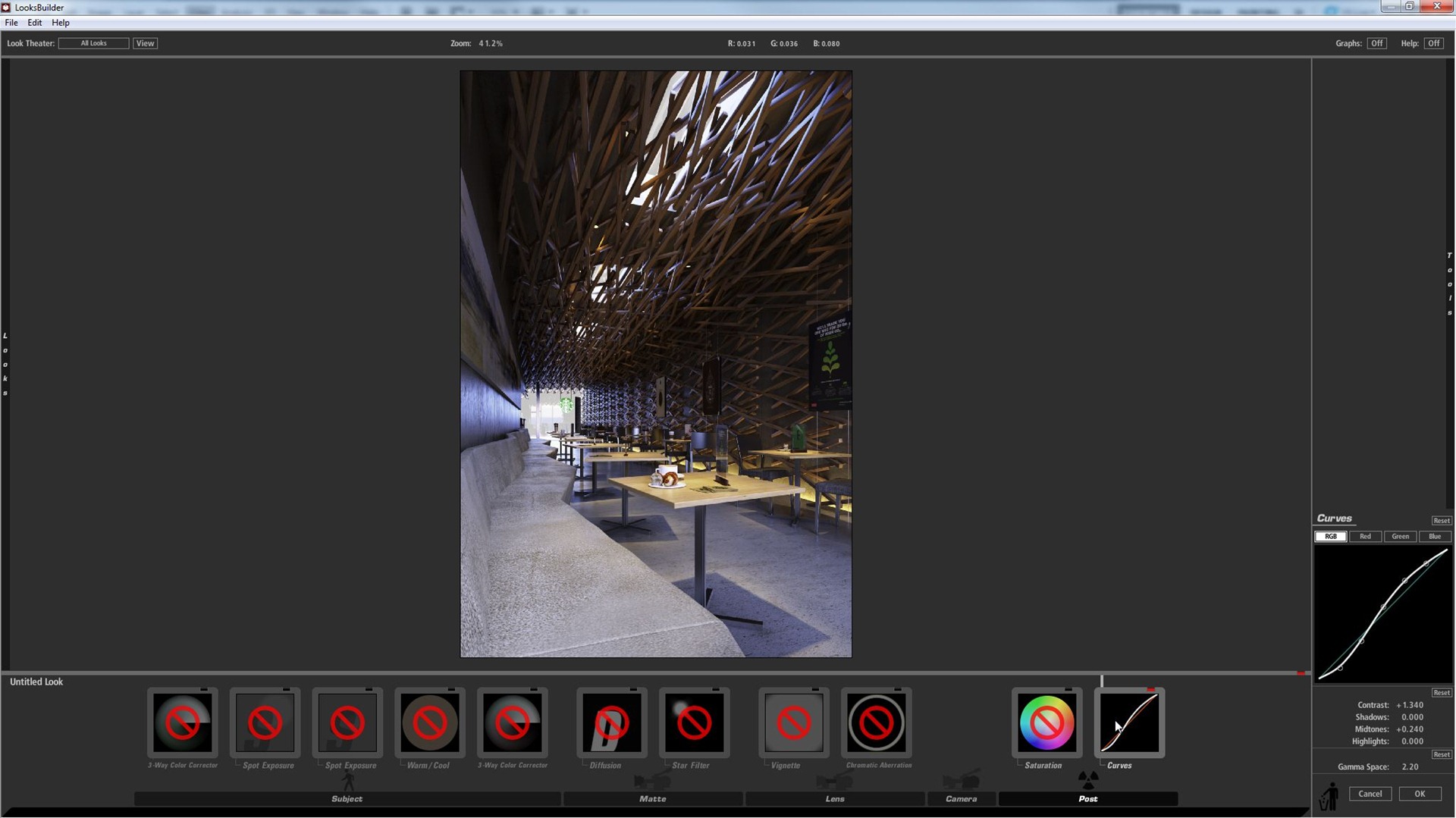The image size is (1456, 818).
Task: Select the Matte tool chain section
Action: (x=653, y=799)
